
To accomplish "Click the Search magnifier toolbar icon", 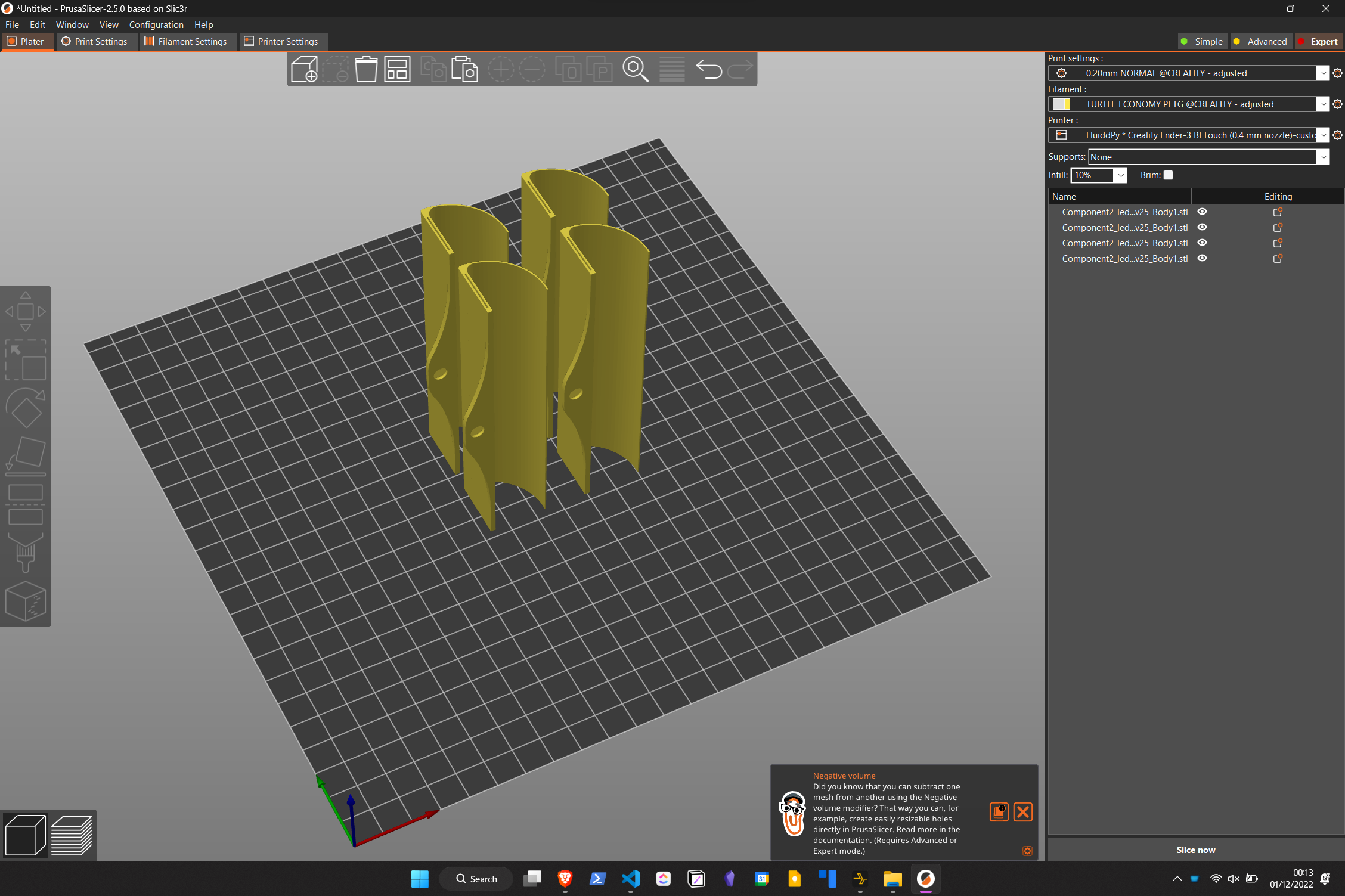I will [635, 70].
